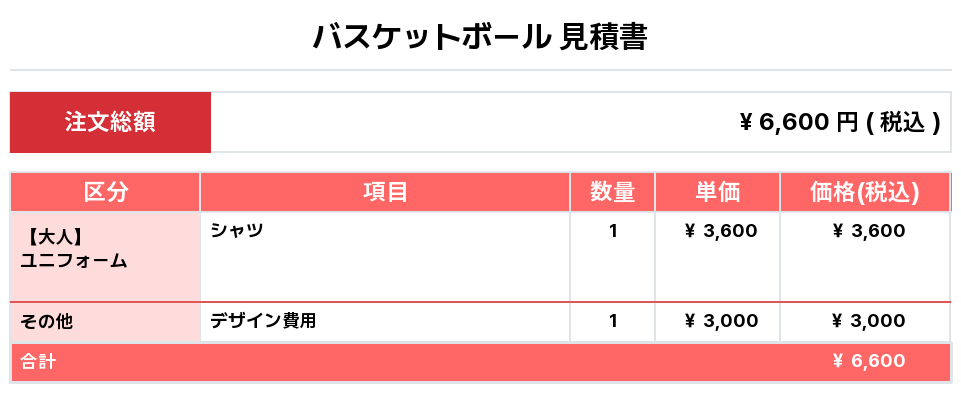Click the ¥ 6,600 total in the 合計 row
This screenshot has width=961, height=393.
(869, 361)
